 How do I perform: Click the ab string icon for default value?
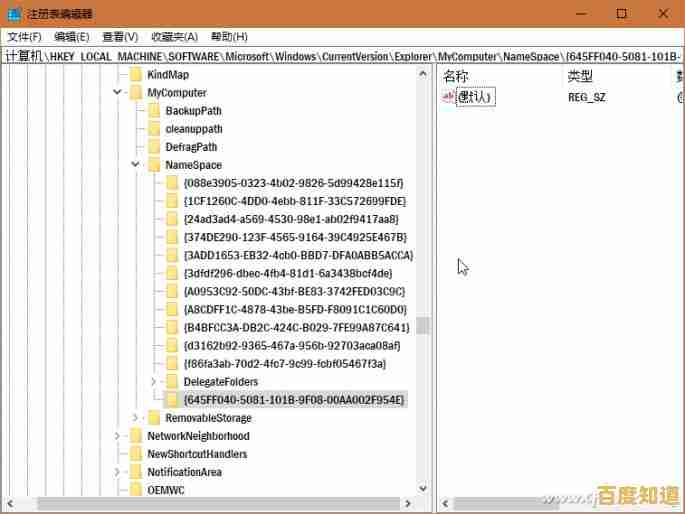(x=448, y=97)
